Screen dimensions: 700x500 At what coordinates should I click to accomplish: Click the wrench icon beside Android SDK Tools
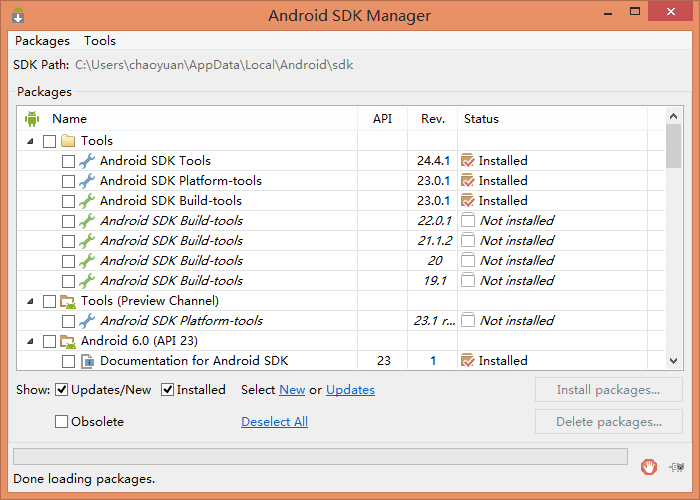(87, 161)
